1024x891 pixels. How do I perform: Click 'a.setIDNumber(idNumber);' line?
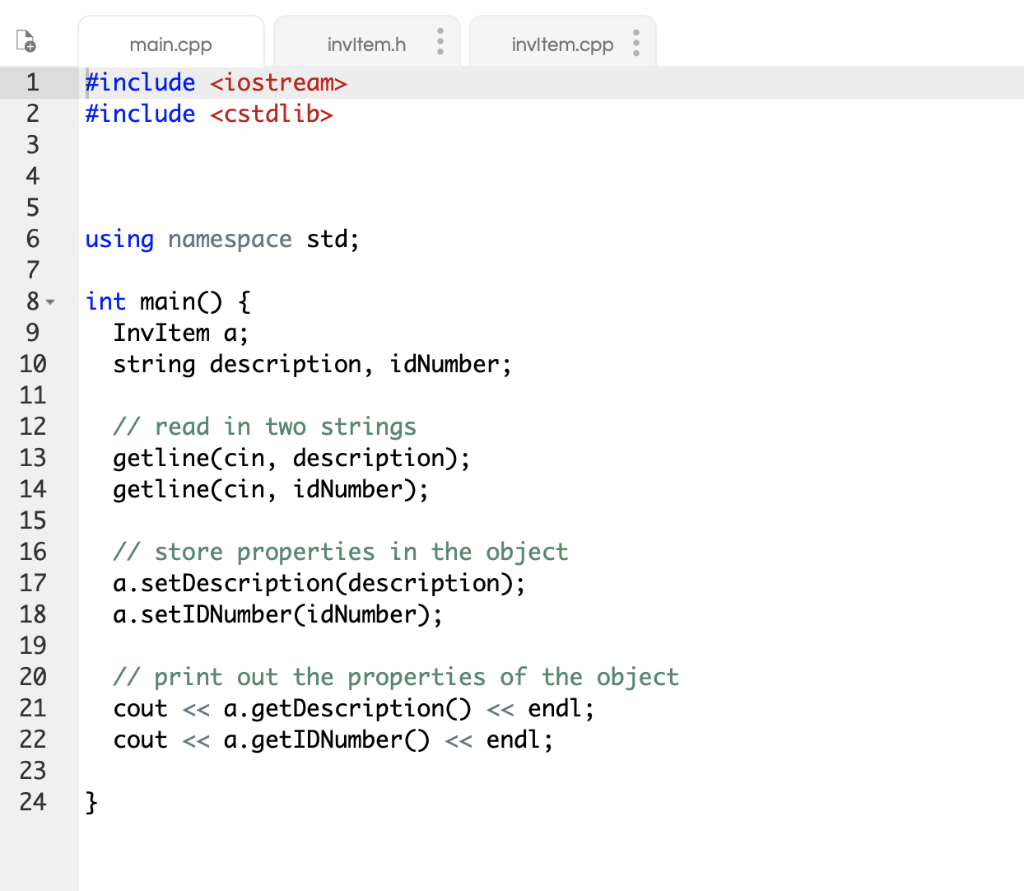click(x=278, y=615)
